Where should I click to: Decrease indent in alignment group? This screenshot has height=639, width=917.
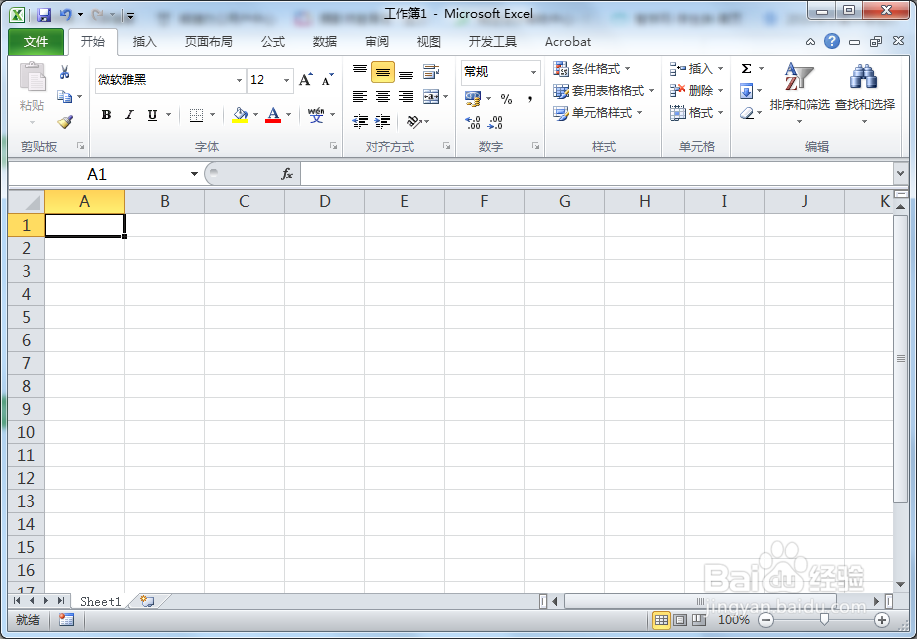point(360,122)
